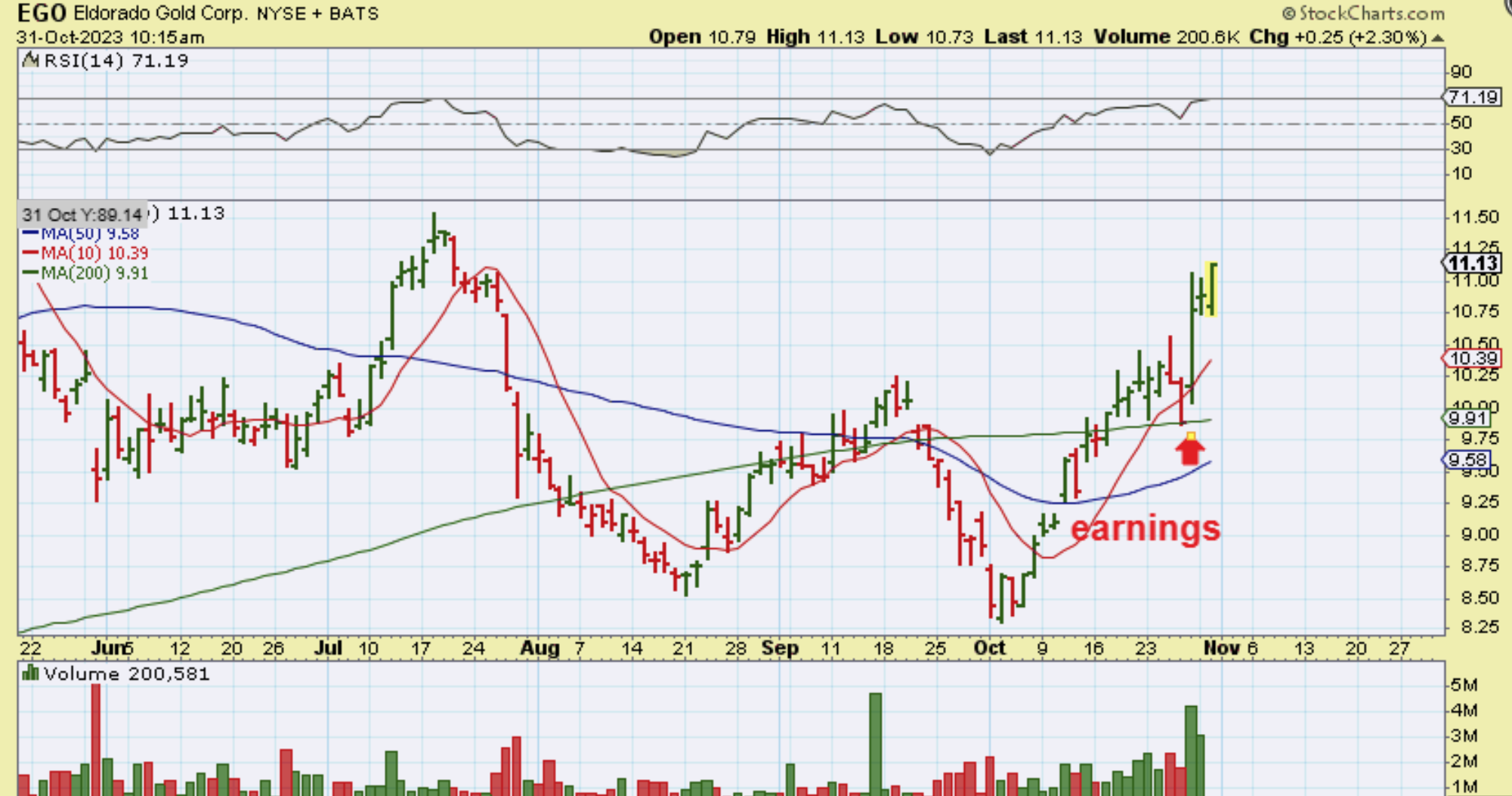Viewport: 1512px width, 796px height.
Task: Click the 8.25 price axis label
Action: [x=1480, y=627]
